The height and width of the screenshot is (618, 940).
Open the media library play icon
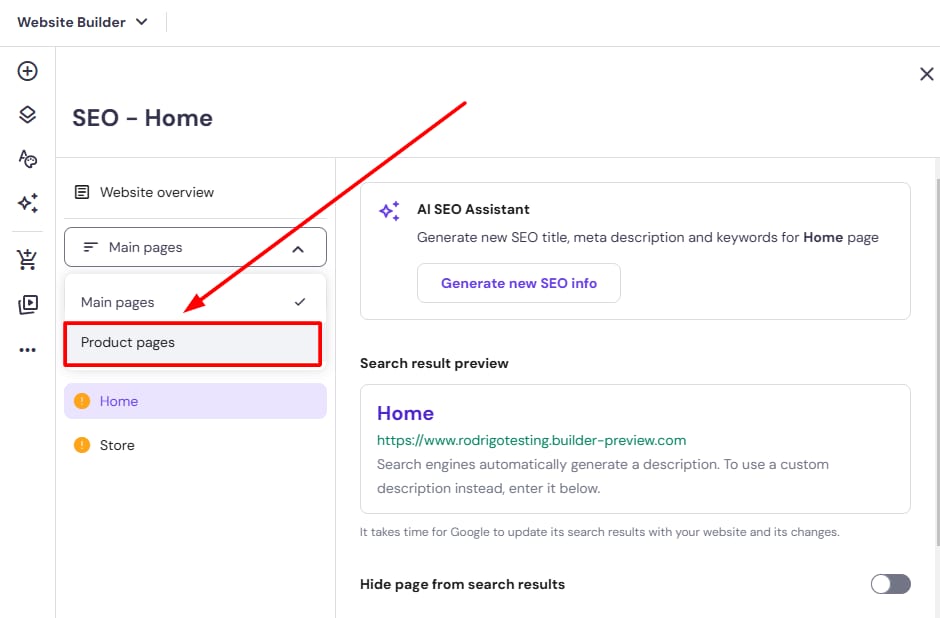(x=28, y=305)
